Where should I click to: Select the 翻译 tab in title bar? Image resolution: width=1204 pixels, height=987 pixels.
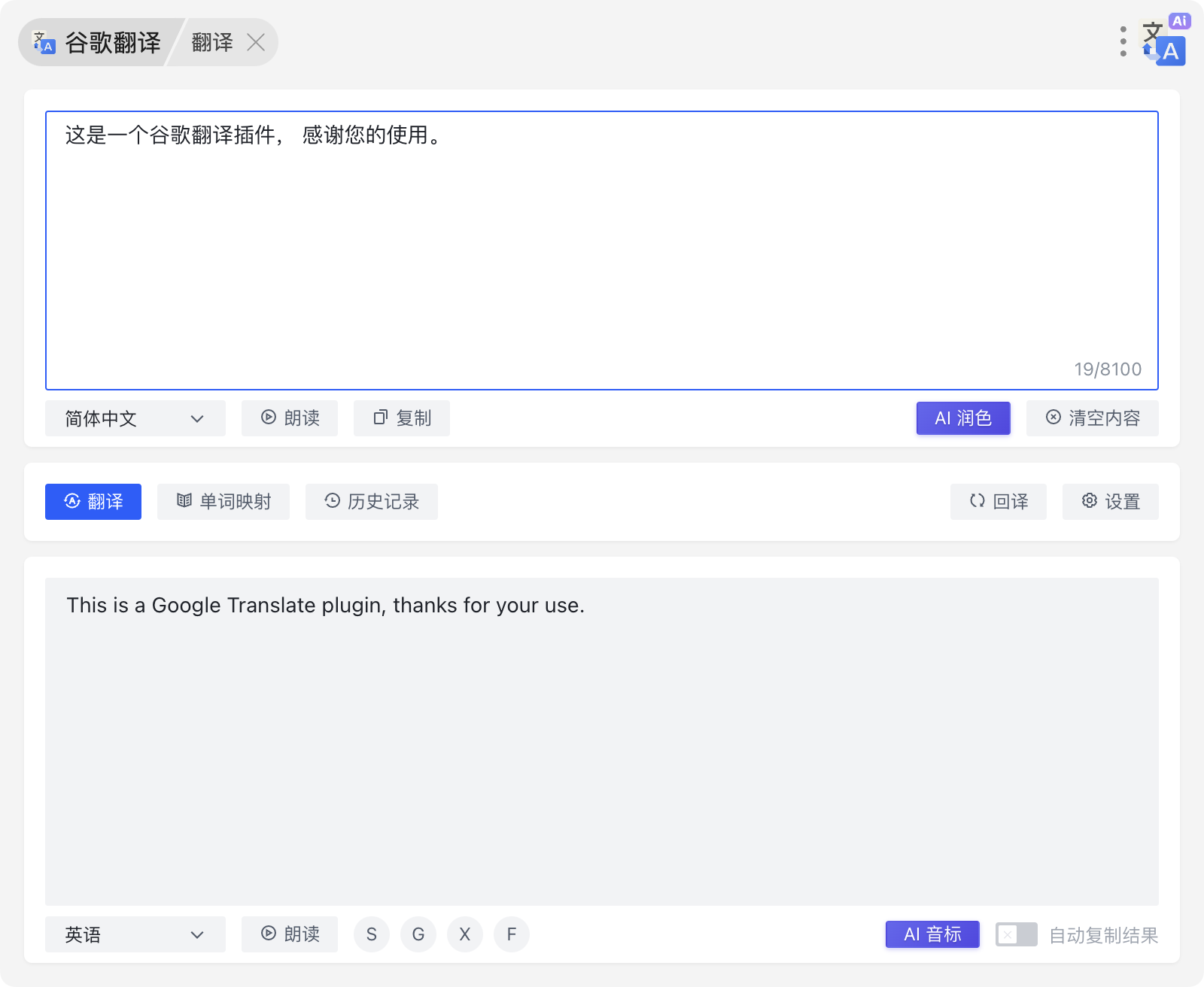(x=212, y=42)
